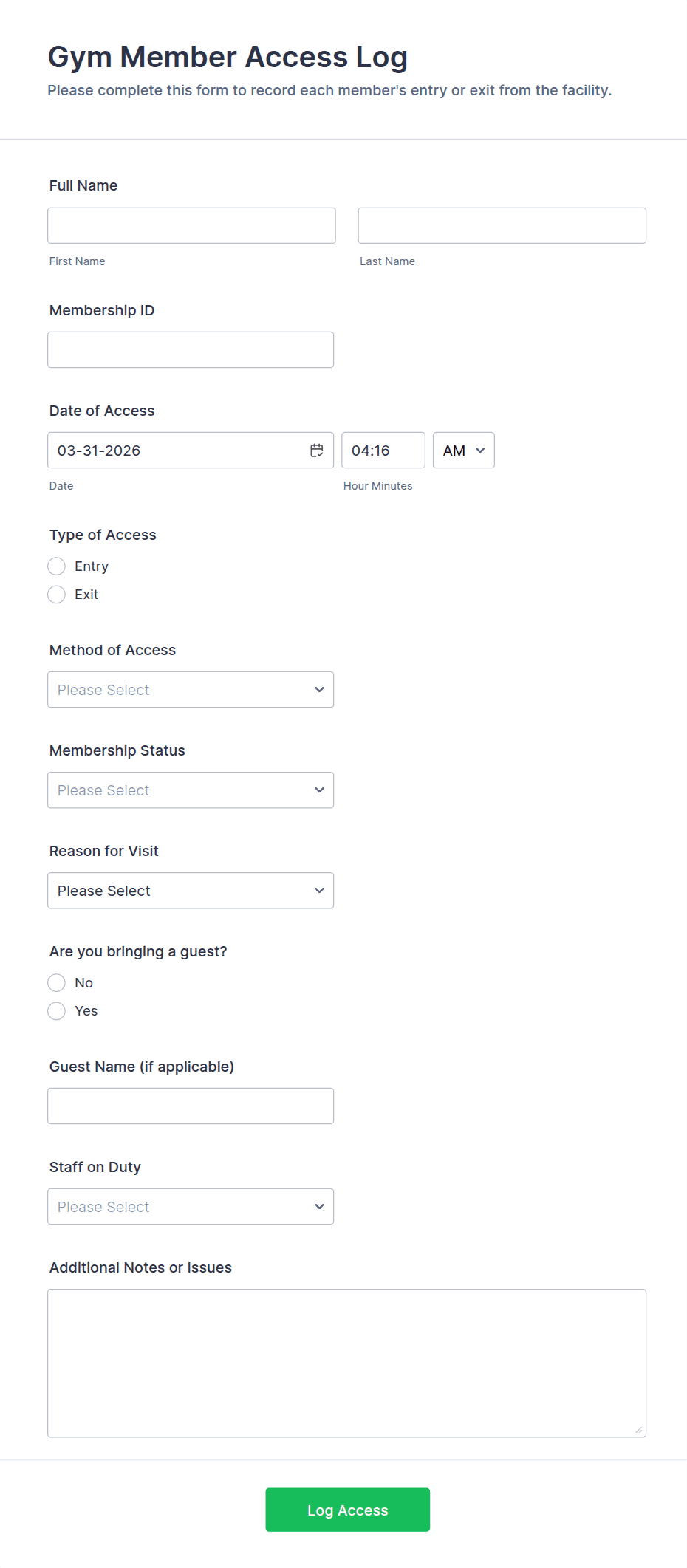Expand the Method of Access dropdown

190,690
